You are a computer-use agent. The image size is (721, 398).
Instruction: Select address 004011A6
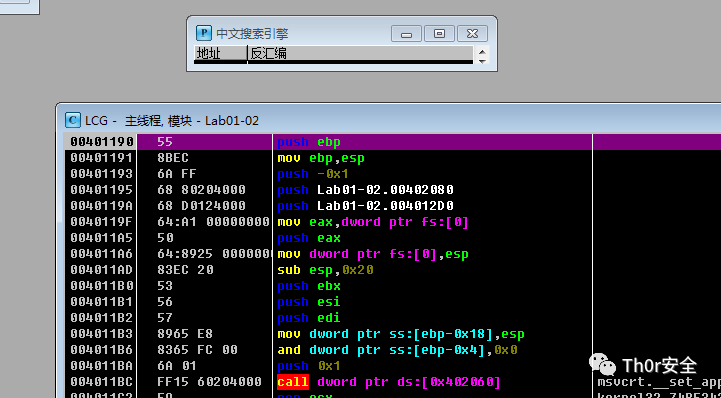[102, 254]
